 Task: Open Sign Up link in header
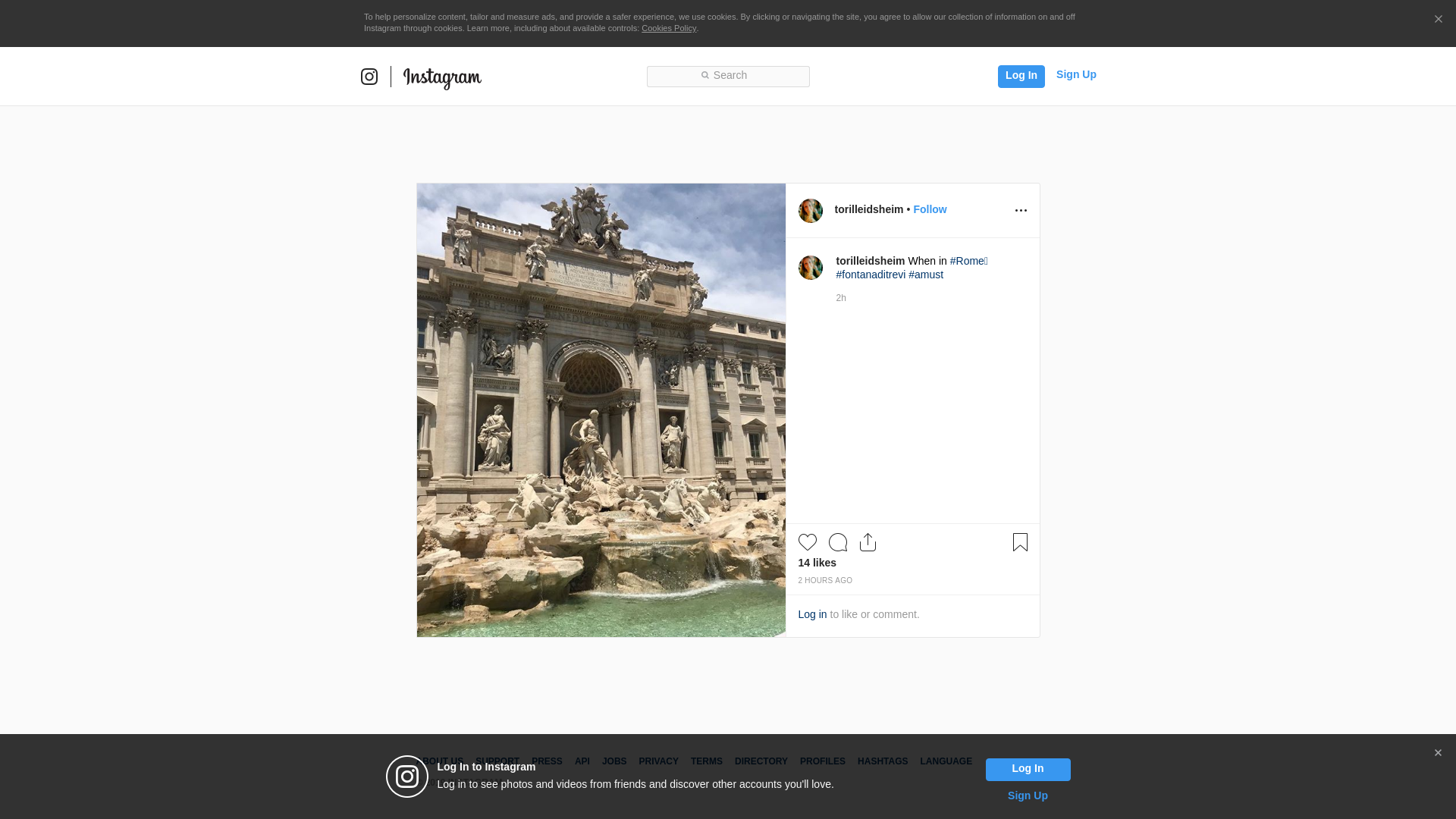1076,74
